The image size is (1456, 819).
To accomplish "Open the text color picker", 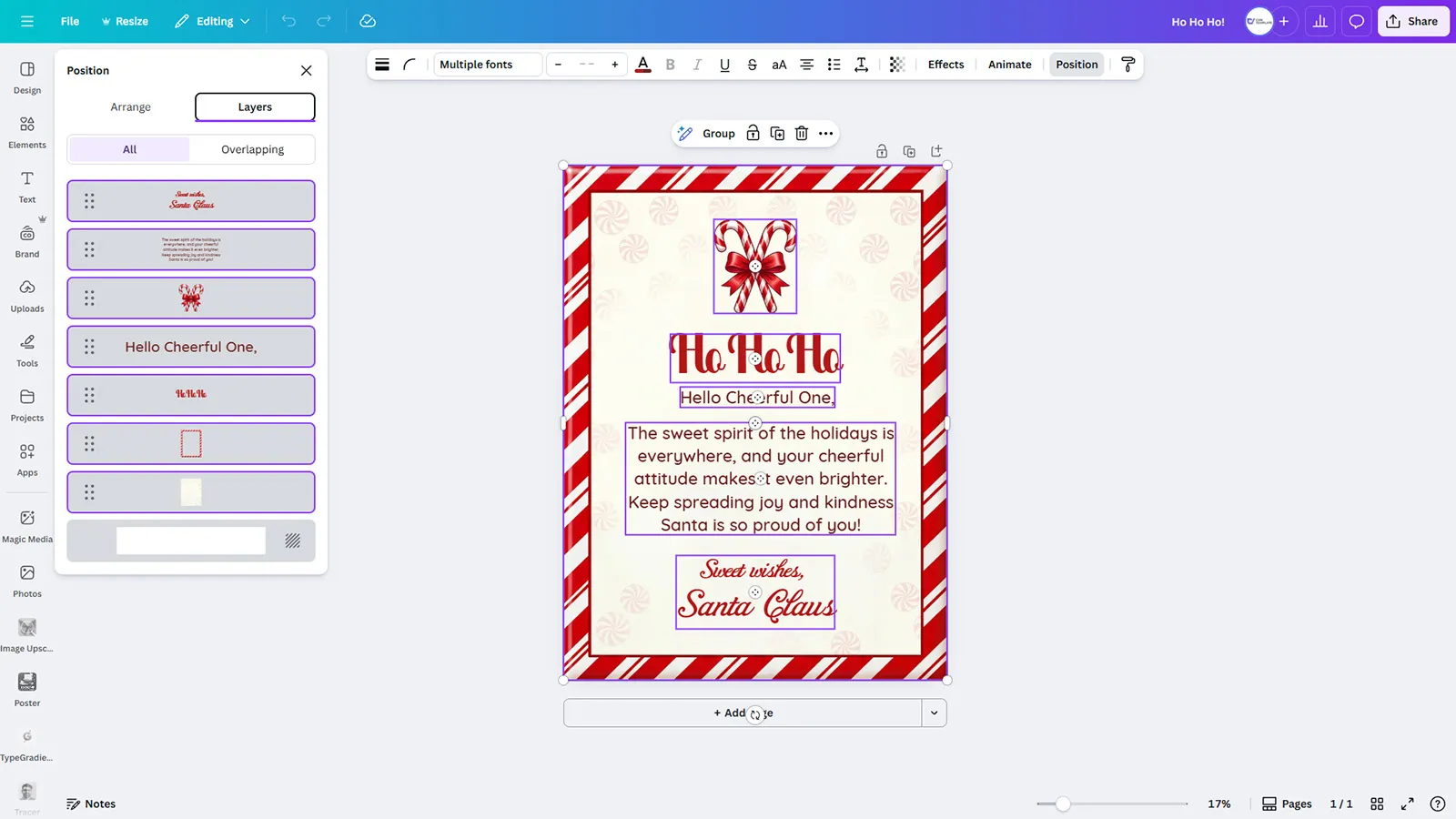I will [x=642, y=65].
